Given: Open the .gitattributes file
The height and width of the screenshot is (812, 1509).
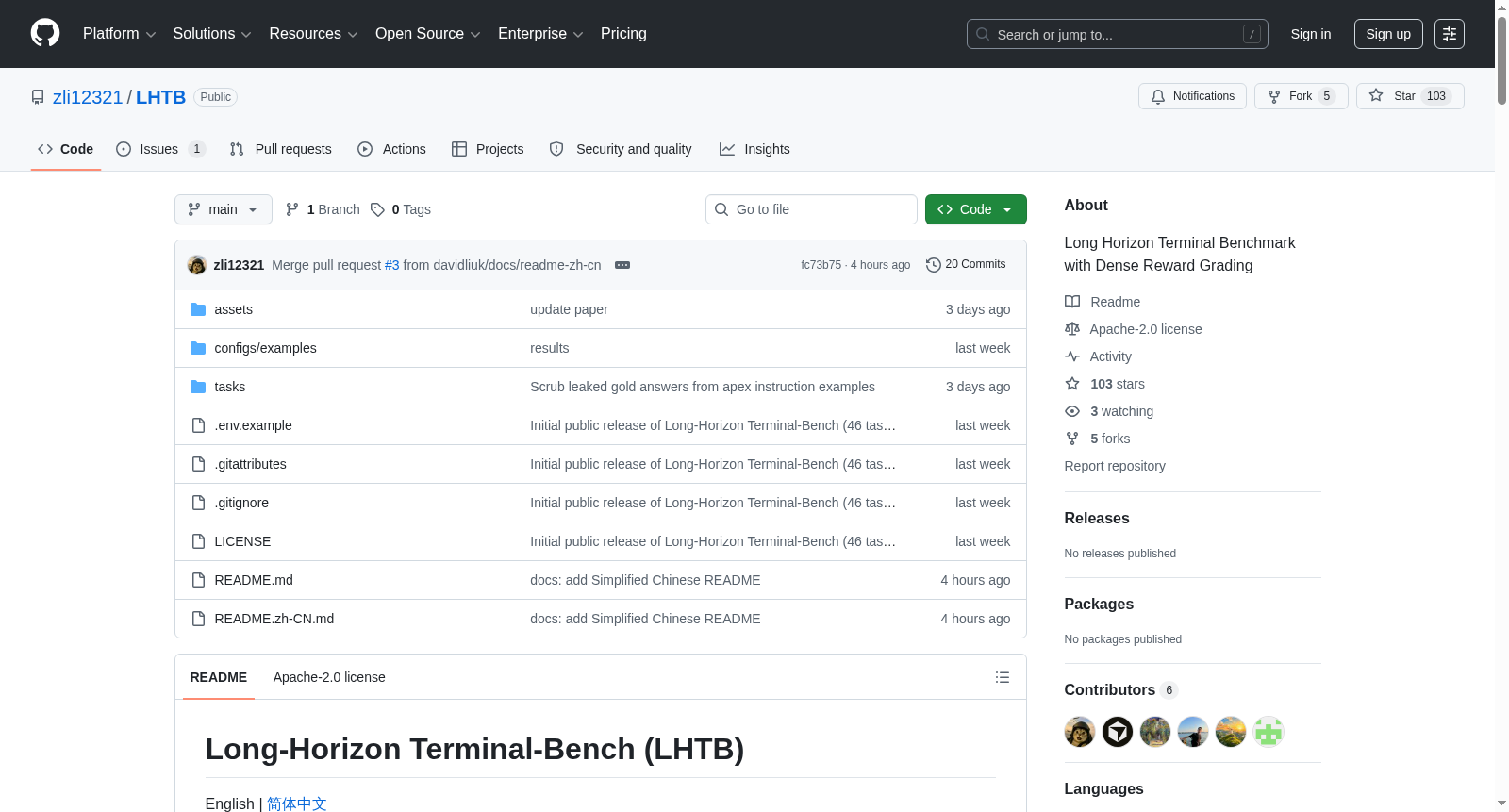Looking at the screenshot, I should point(250,464).
